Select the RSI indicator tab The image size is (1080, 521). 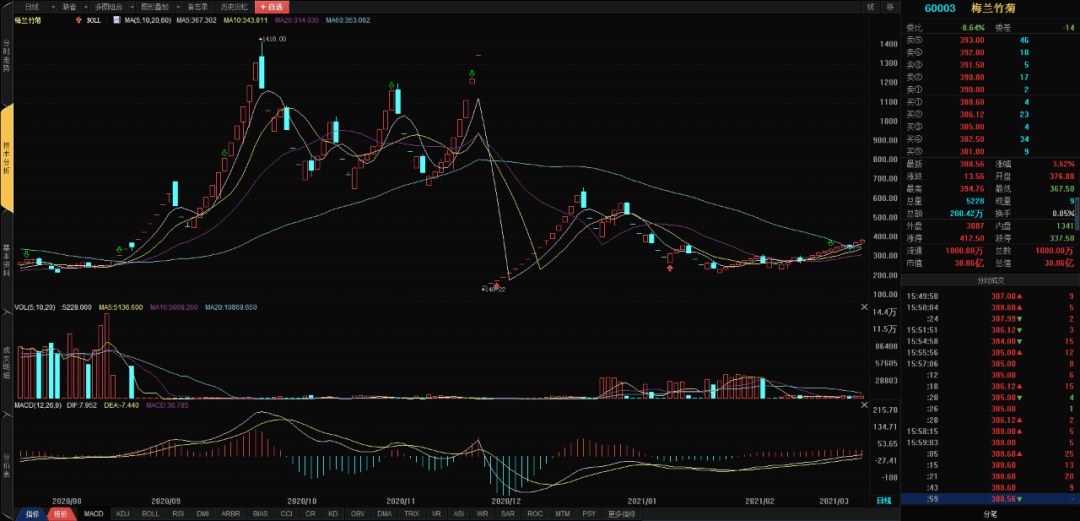[178, 514]
